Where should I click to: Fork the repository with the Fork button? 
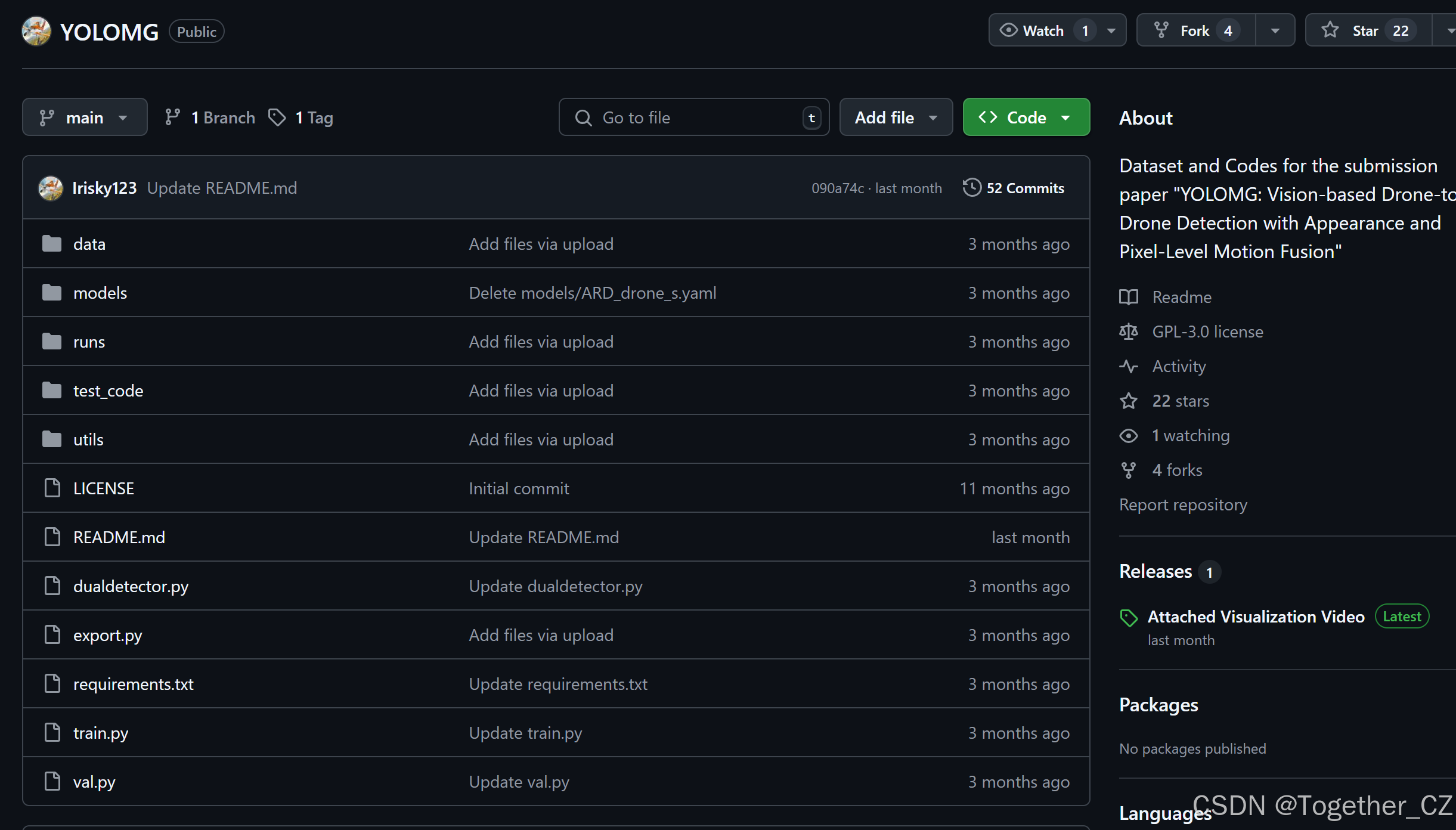pos(1195,30)
